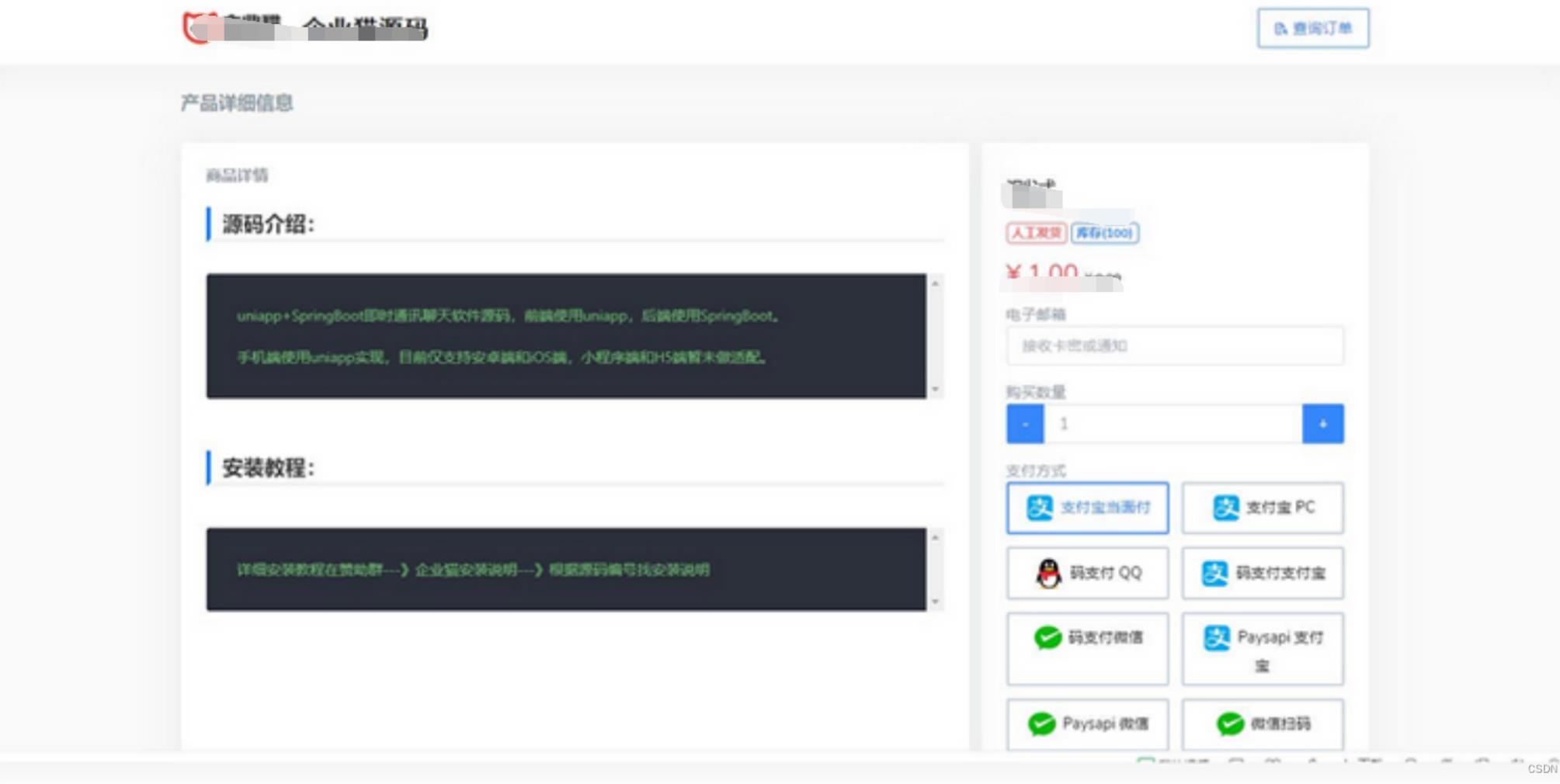Image resolution: width=1560 pixels, height=784 pixels.
Task: Click the 支付方式 label
Action: (1036, 470)
